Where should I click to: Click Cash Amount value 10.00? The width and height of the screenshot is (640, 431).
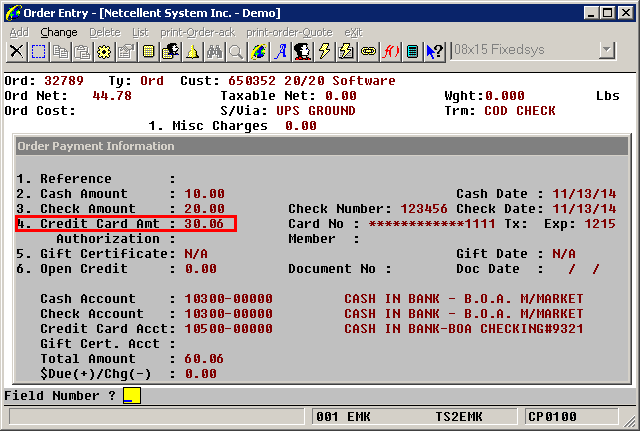[x=204, y=194]
